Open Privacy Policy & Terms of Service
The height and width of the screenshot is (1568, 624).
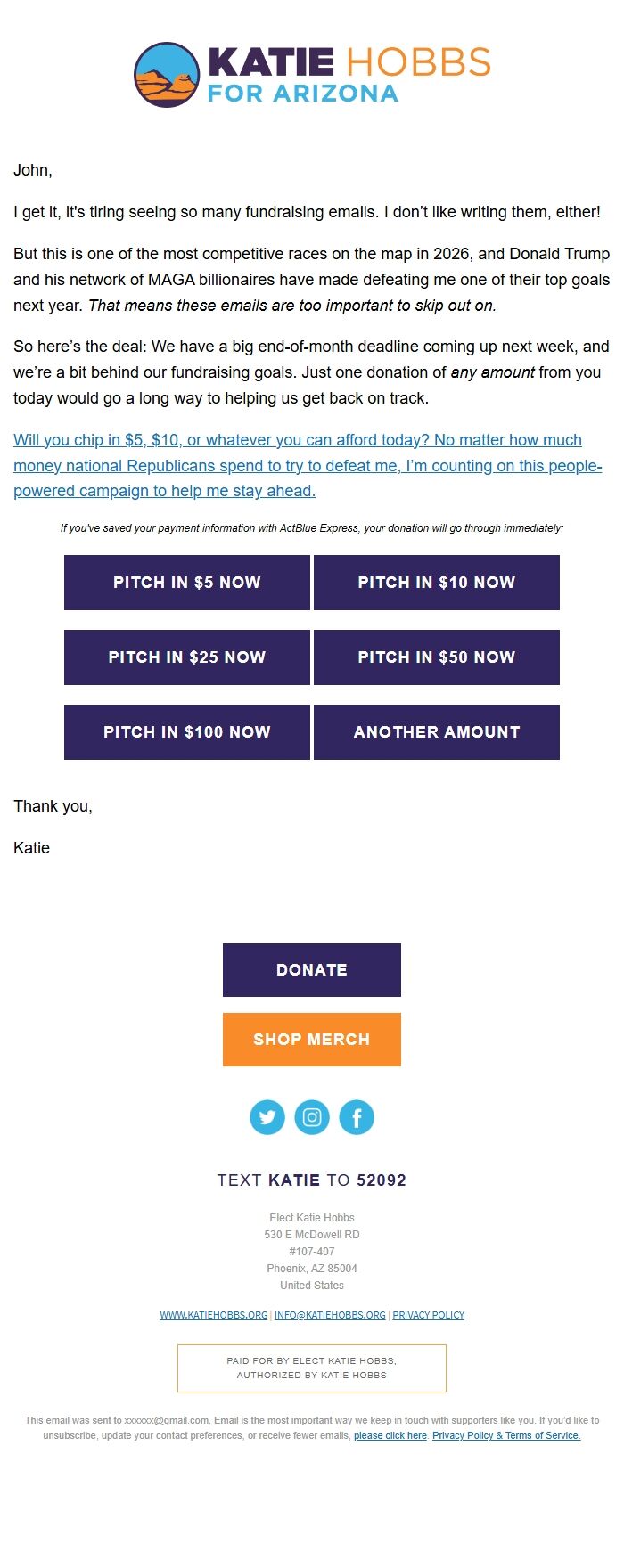click(506, 1435)
